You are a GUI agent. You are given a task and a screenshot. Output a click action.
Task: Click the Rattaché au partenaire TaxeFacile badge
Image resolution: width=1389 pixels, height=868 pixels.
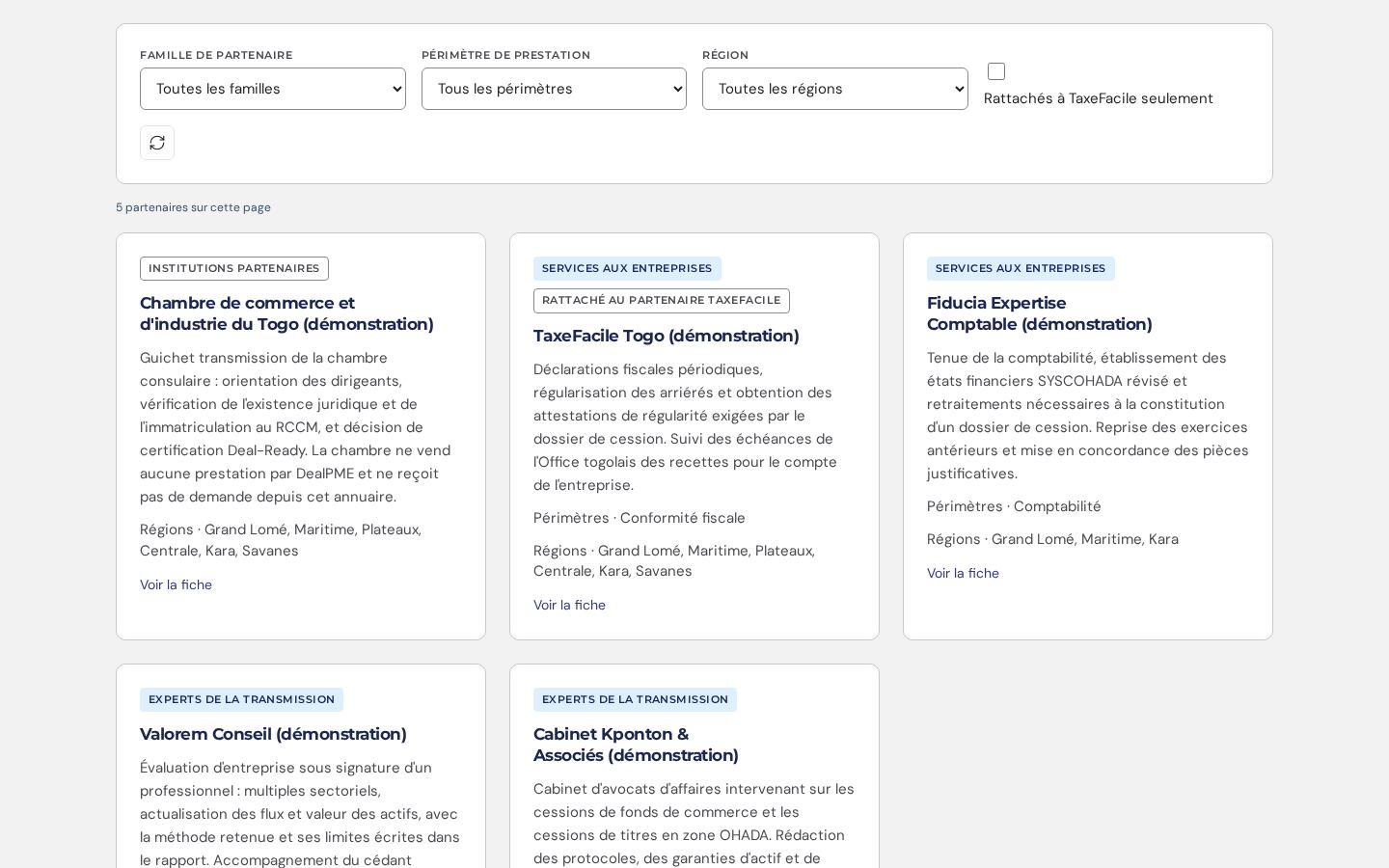click(662, 300)
